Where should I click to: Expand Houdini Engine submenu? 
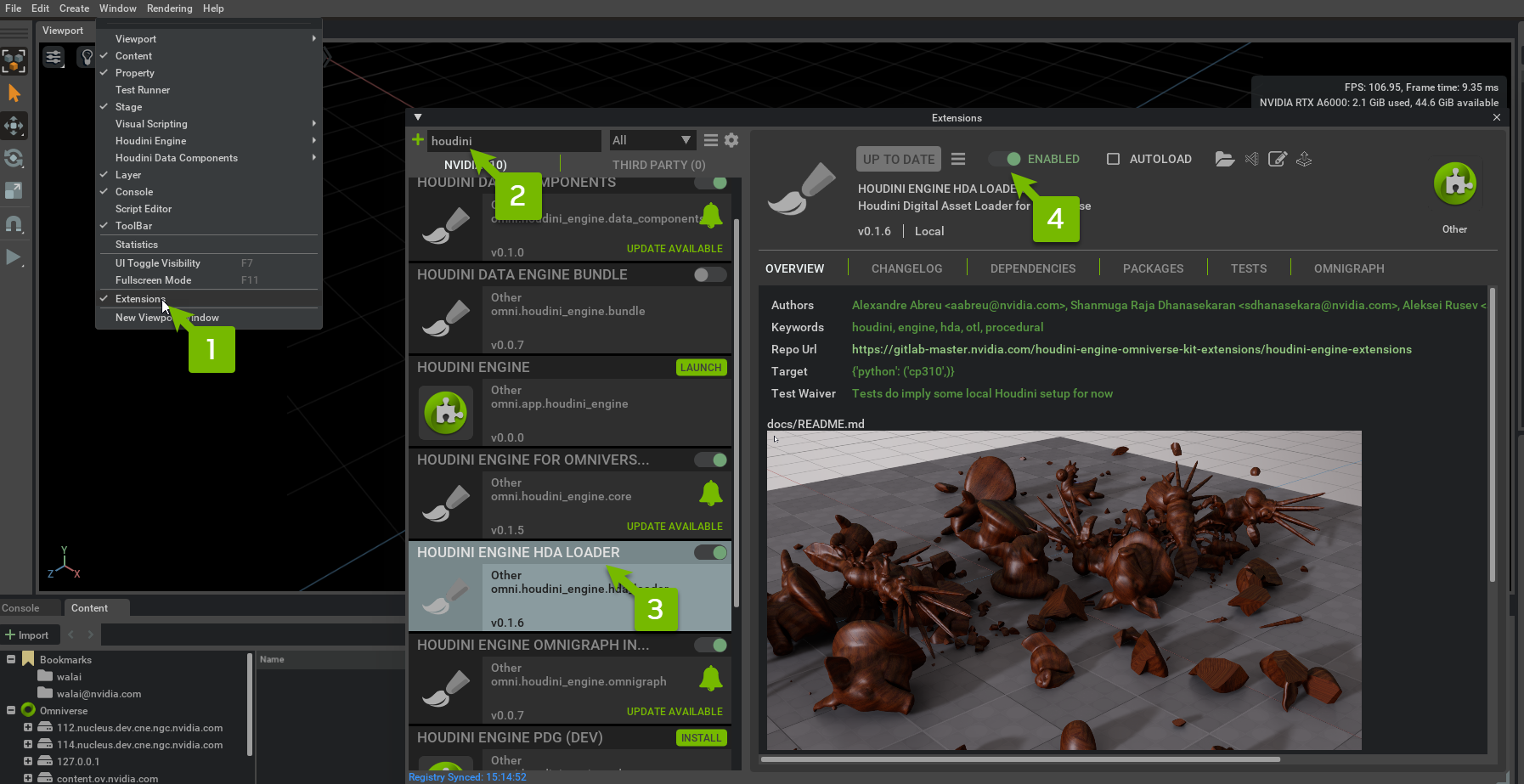point(209,141)
